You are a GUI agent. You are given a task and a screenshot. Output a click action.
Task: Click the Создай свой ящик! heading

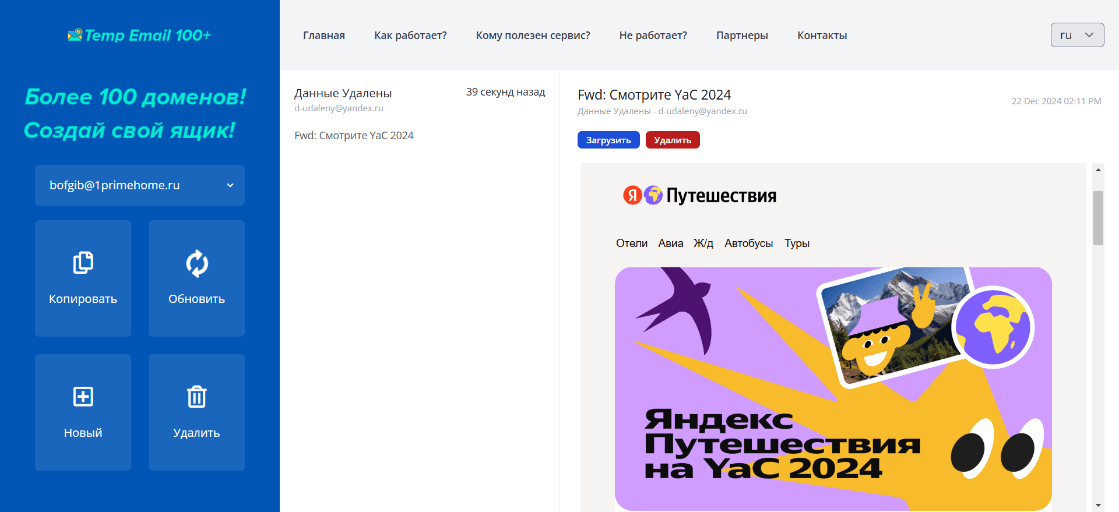click(x=129, y=131)
